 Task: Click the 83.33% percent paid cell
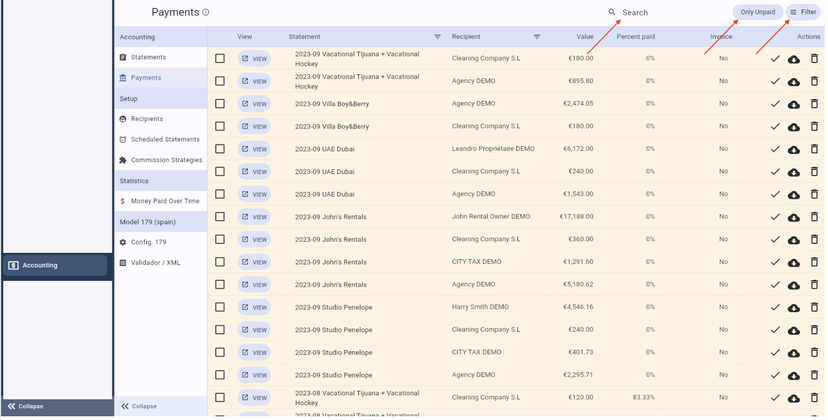(644, 397)
